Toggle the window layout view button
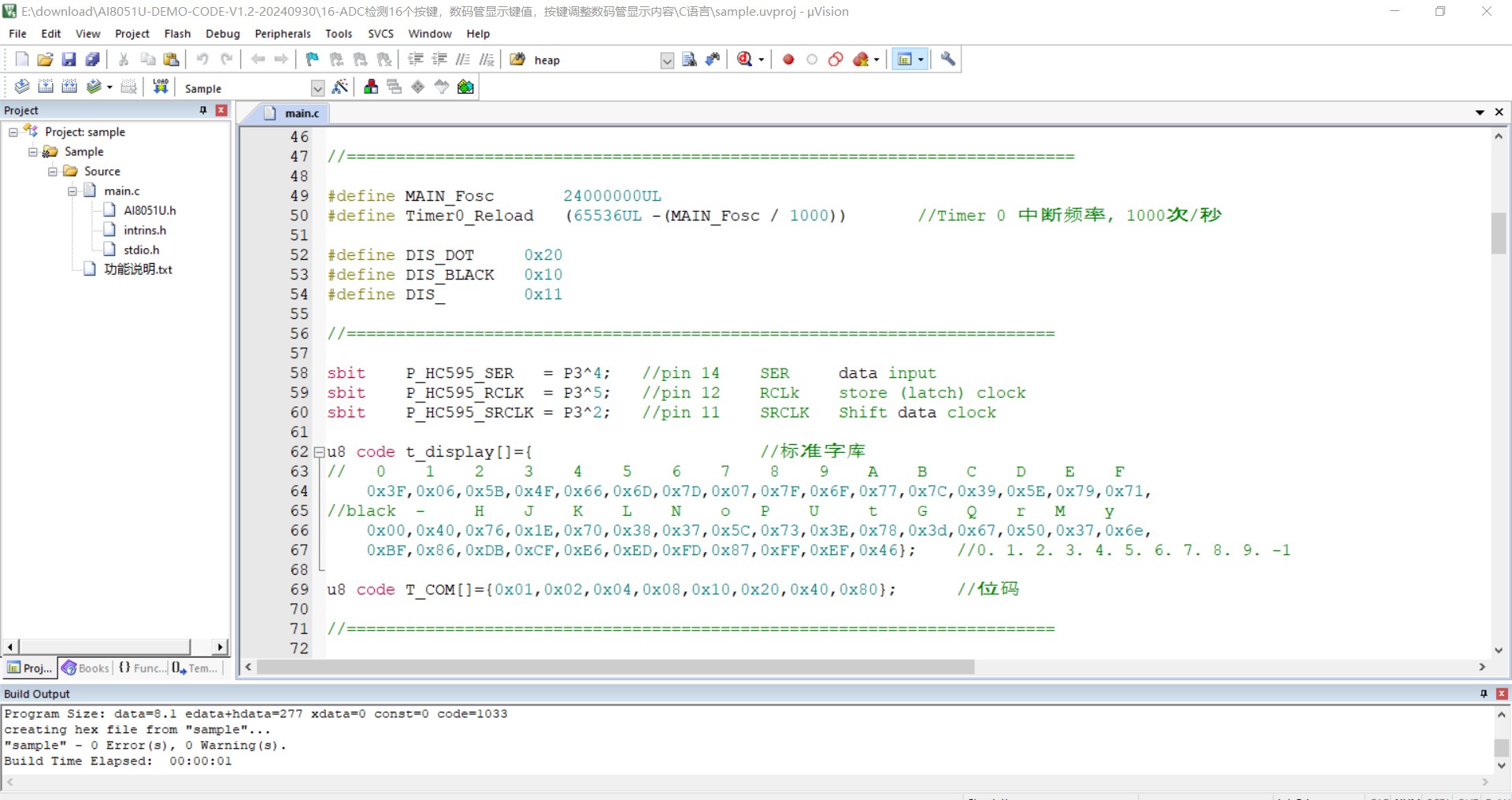Viewport: 1512px width, 800px height. [x=905, y=59]
